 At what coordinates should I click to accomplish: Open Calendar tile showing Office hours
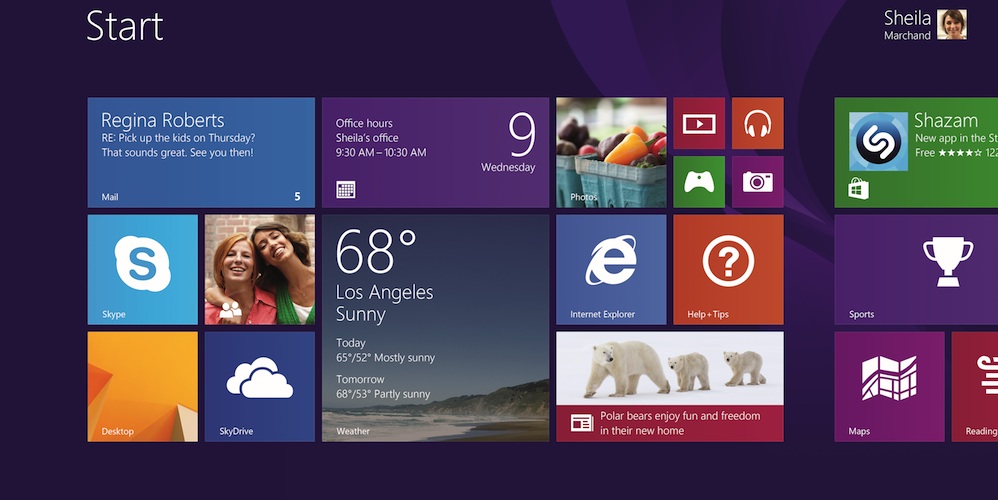435,152
